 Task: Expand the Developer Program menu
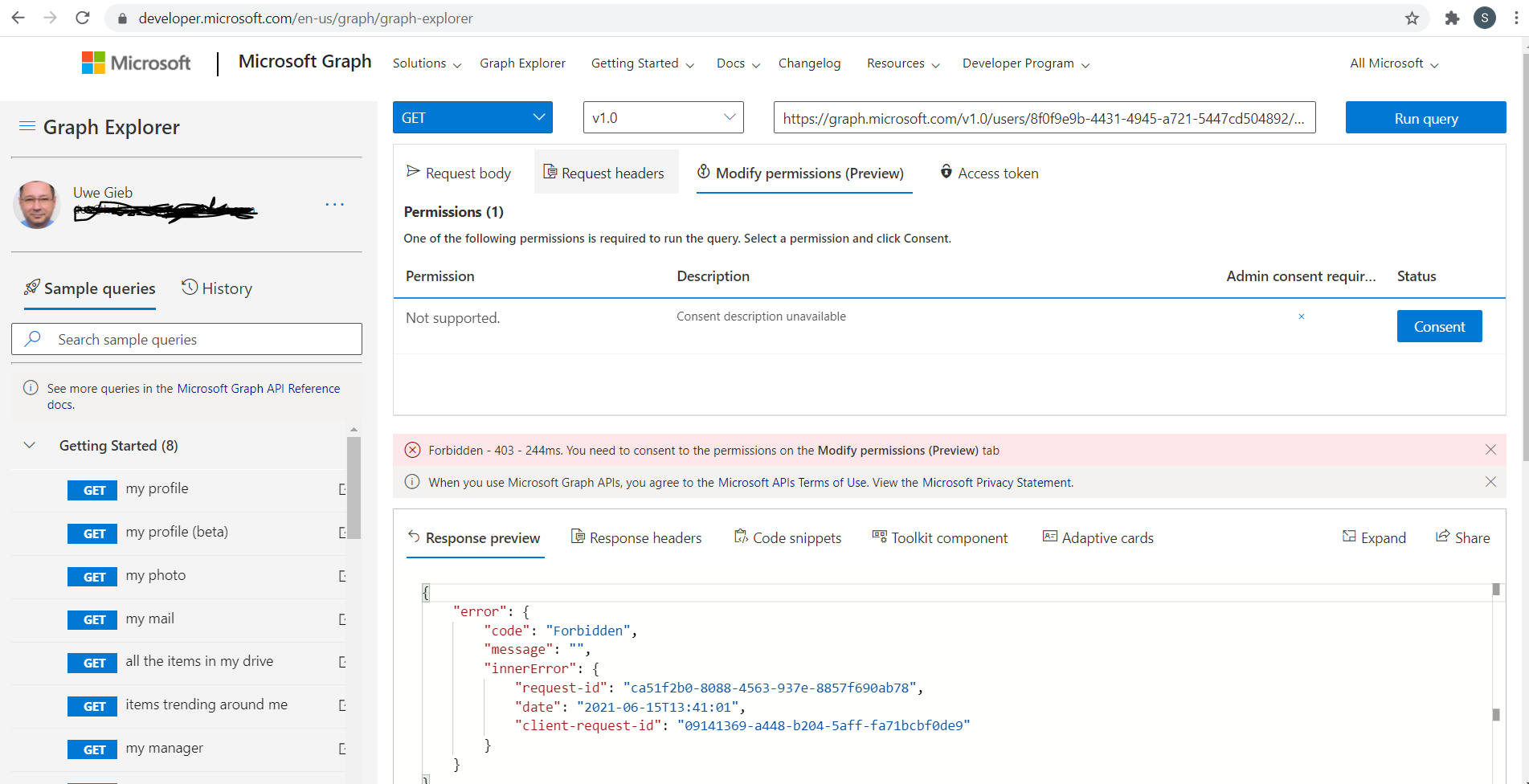click(1026, 63)
